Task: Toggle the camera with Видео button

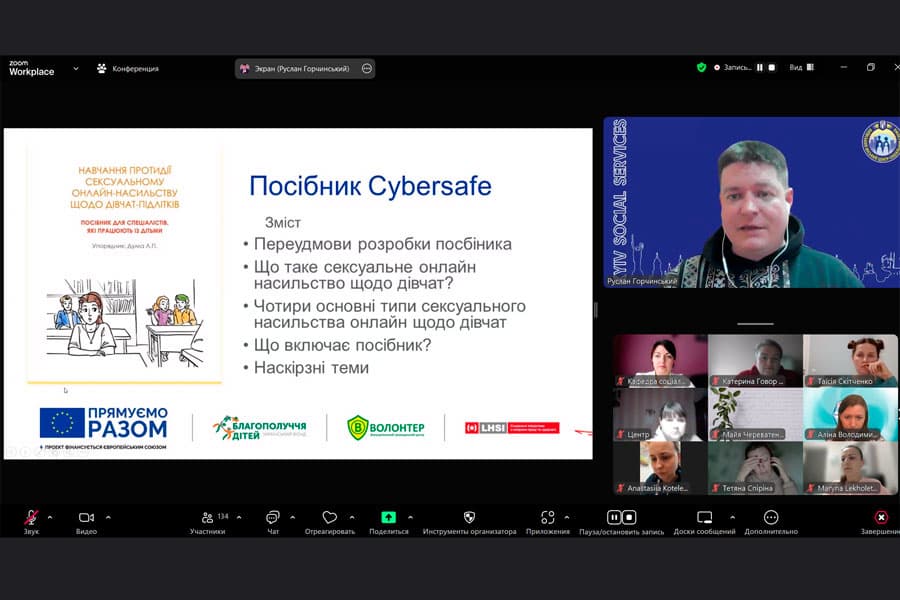Action: [86, 517]
